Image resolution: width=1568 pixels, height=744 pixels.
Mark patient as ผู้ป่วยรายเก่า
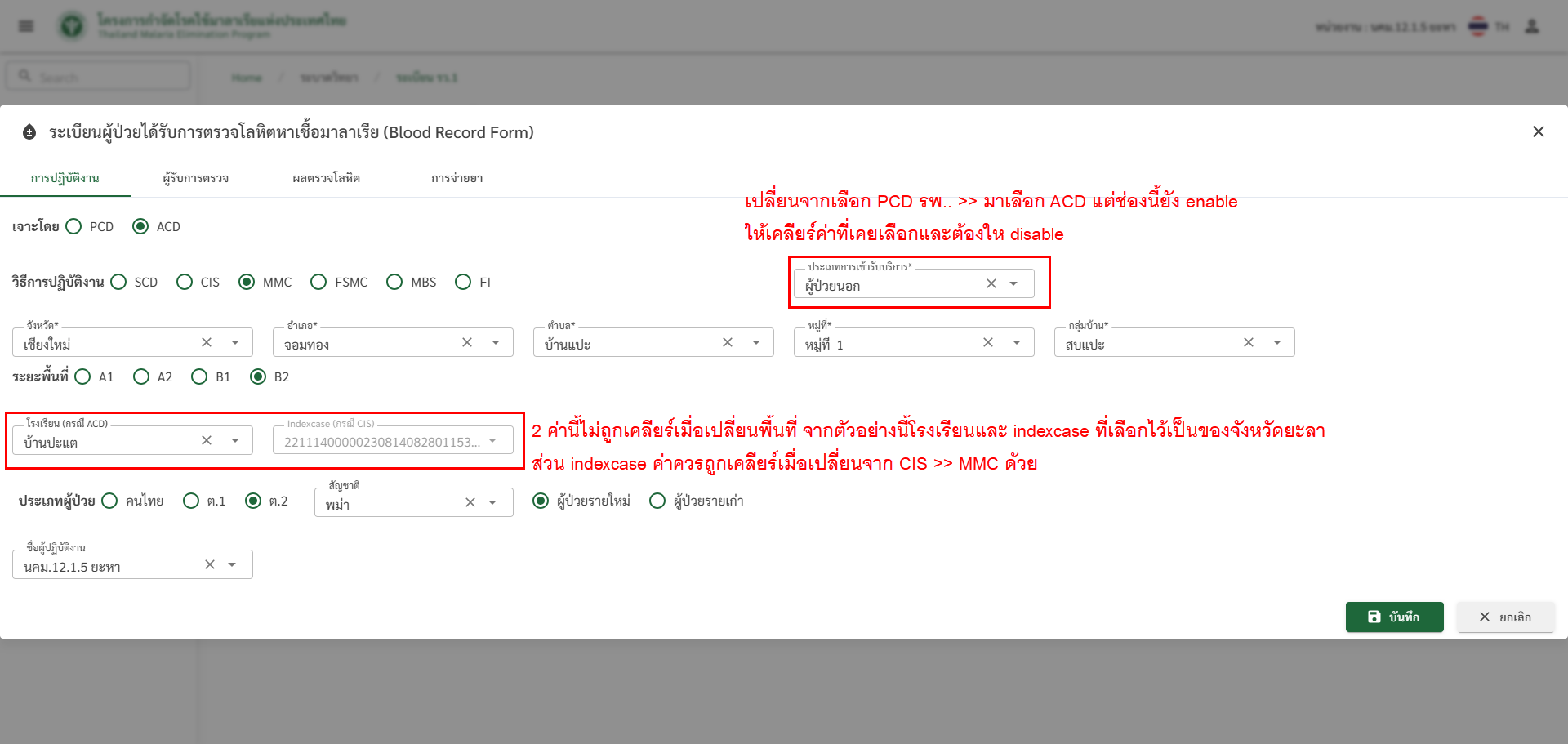click(x=657, y=501)
